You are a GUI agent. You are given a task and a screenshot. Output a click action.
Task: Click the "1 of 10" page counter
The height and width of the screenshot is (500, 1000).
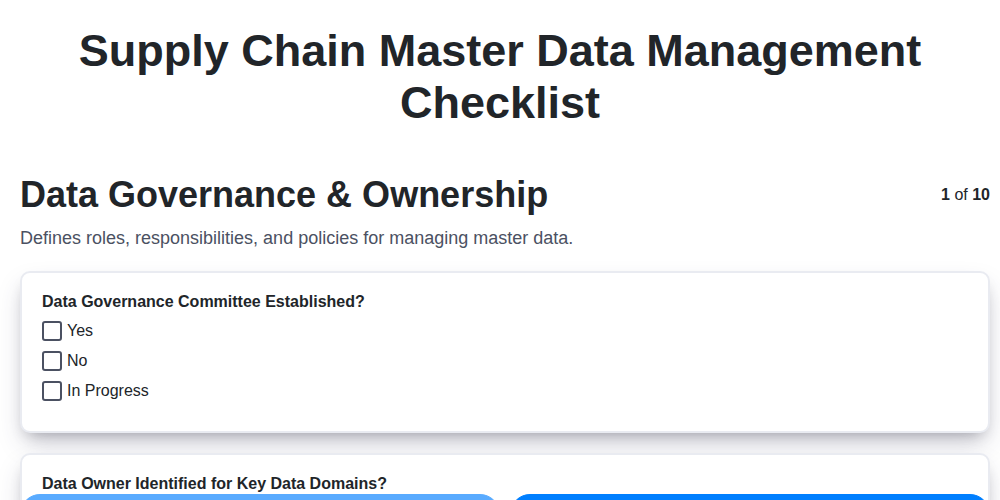click(965, 195)
